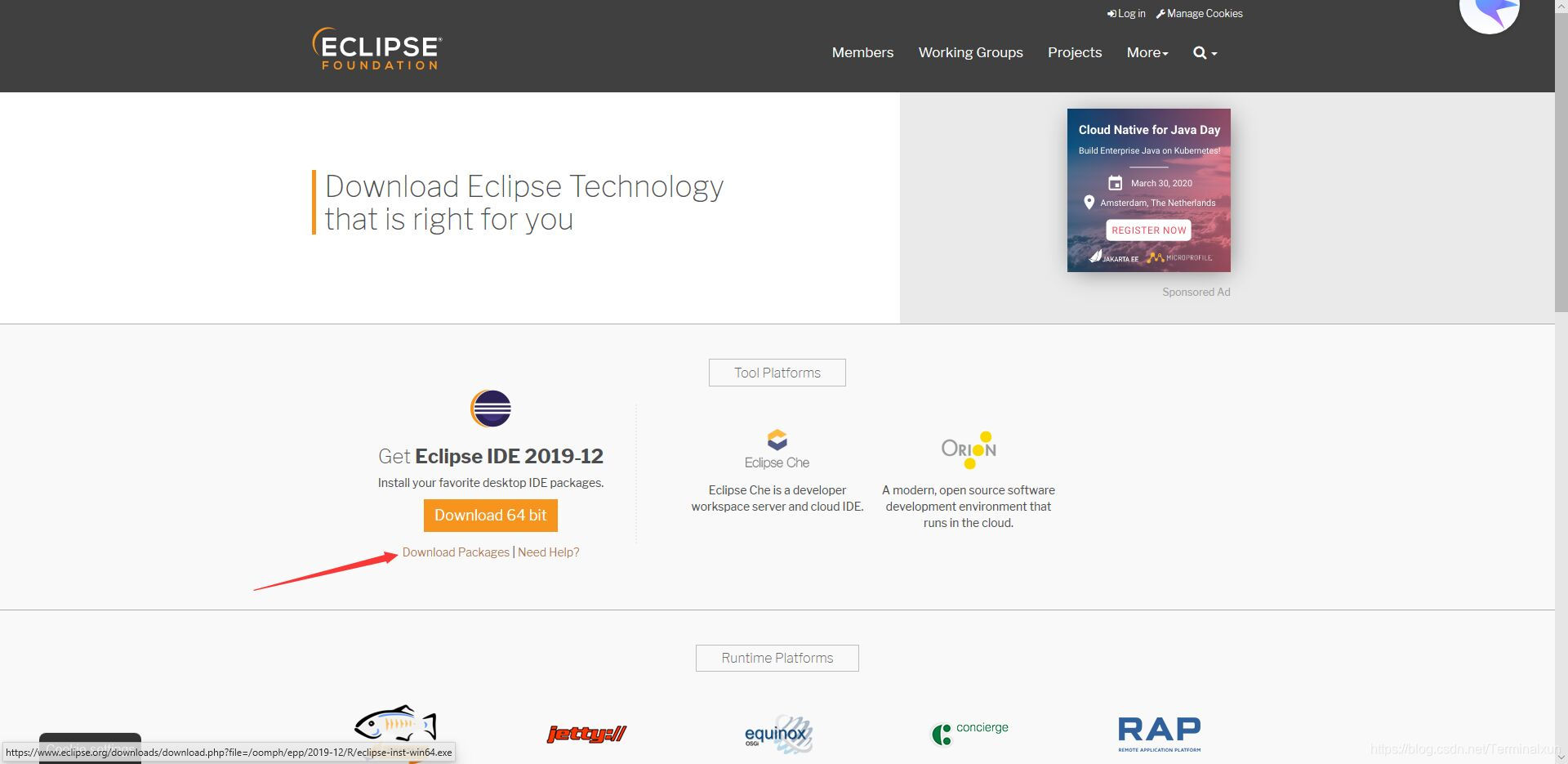Click 'Install your favorite desktop IDE packages.' text

(491, 483)
